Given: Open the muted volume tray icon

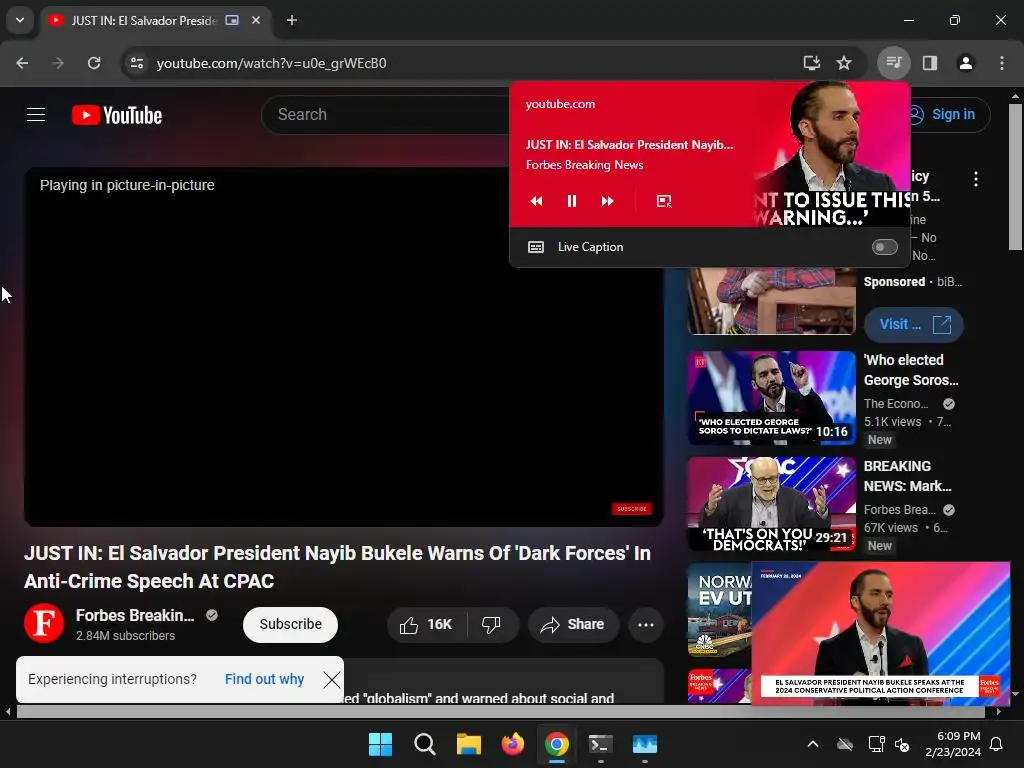Looking at the screenshot, I should (903, 744).
